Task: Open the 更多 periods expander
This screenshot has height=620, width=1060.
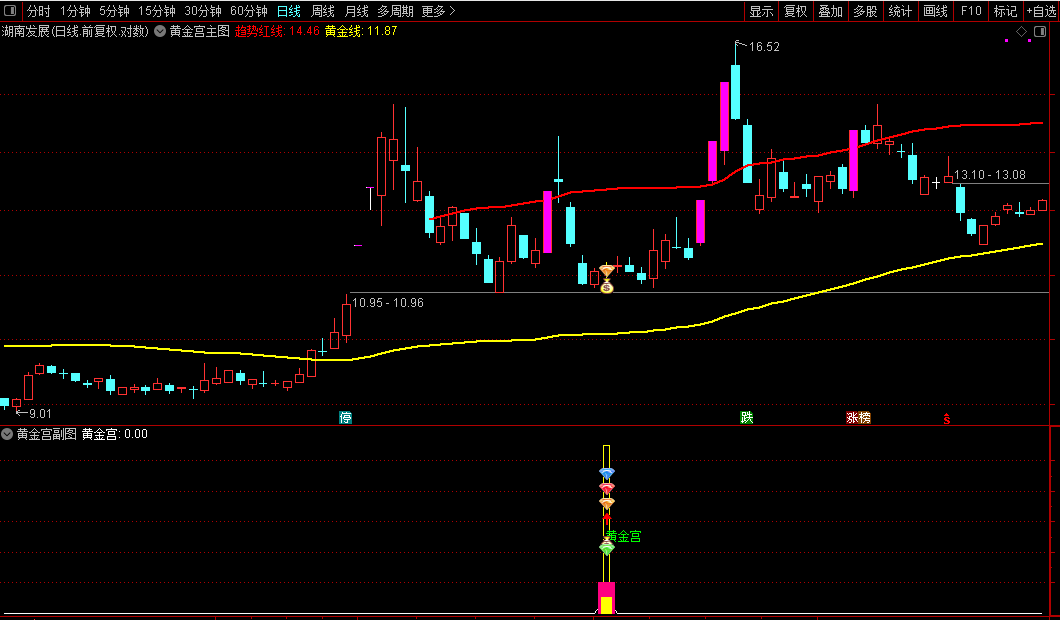Action: [x=438, y=11]
